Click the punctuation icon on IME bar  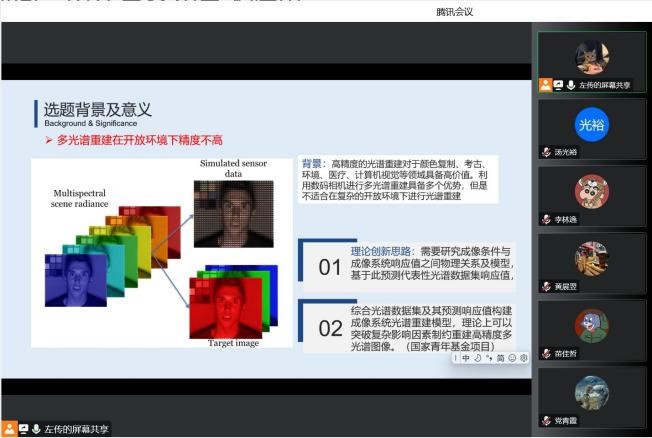489,358
